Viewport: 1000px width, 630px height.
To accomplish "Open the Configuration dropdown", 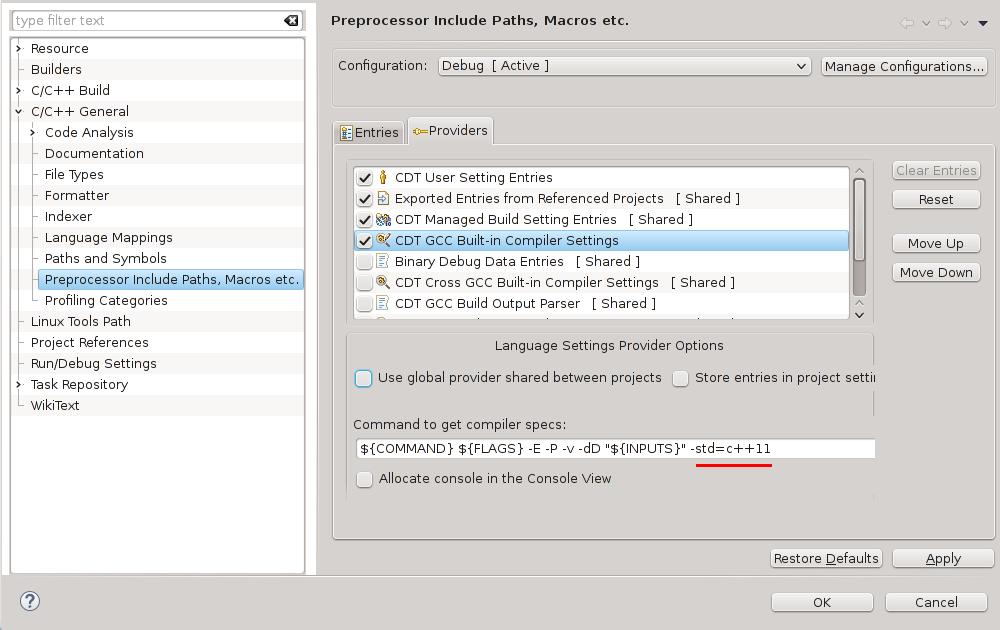I will pyautogui.click(x=625, y=66).
